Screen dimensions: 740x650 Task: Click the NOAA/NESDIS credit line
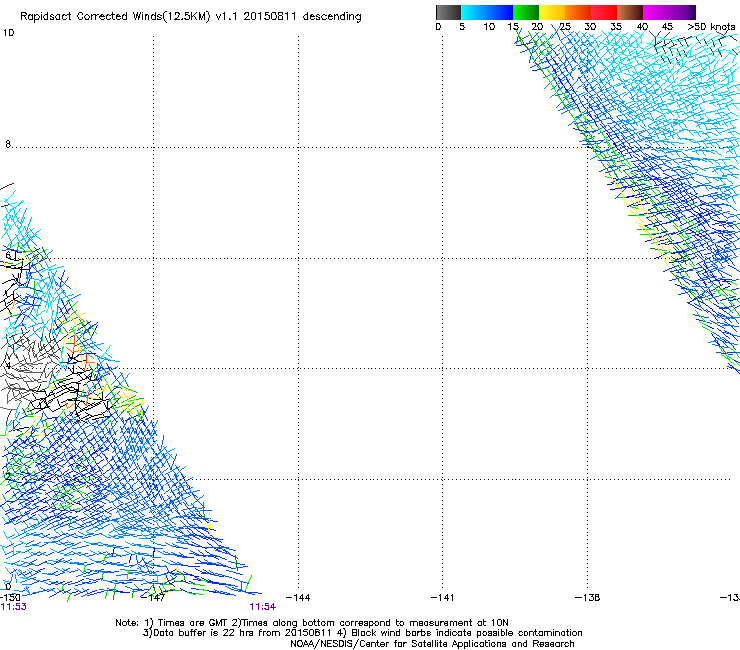coord(432,644)
